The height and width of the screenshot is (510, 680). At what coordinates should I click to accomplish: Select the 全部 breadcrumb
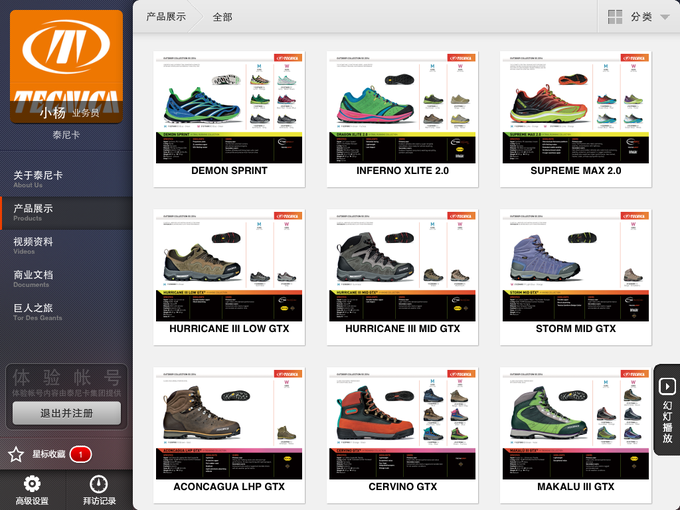222,17
